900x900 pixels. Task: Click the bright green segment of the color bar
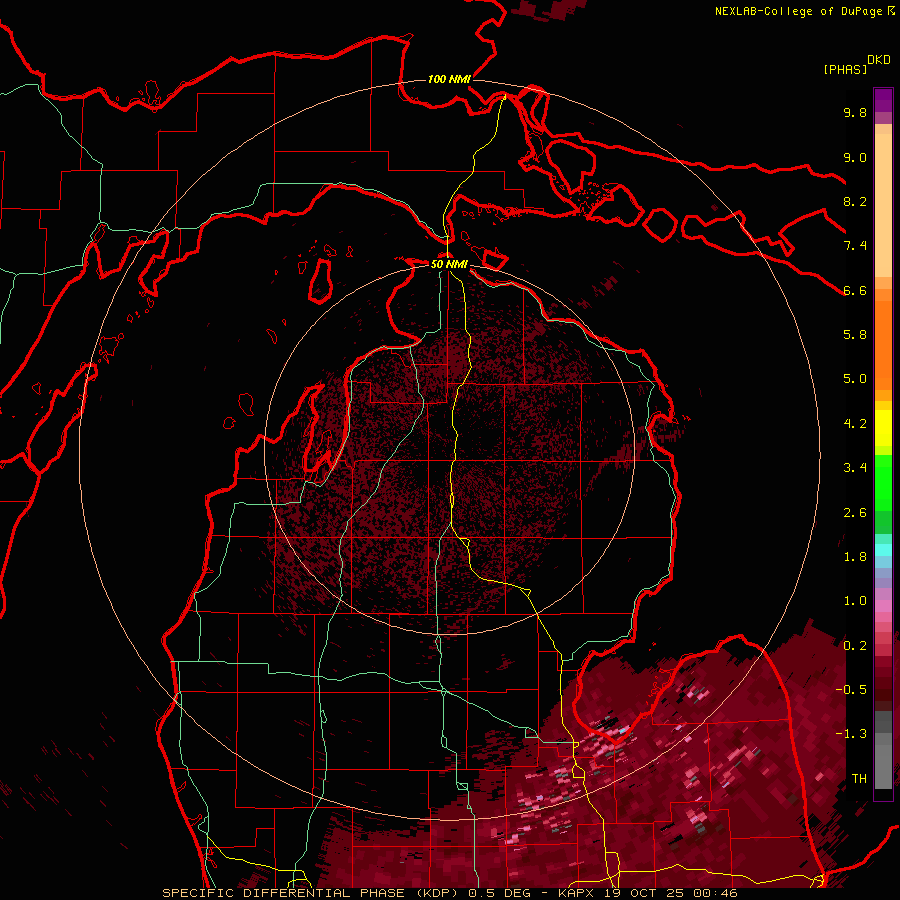tap(883, 482)
